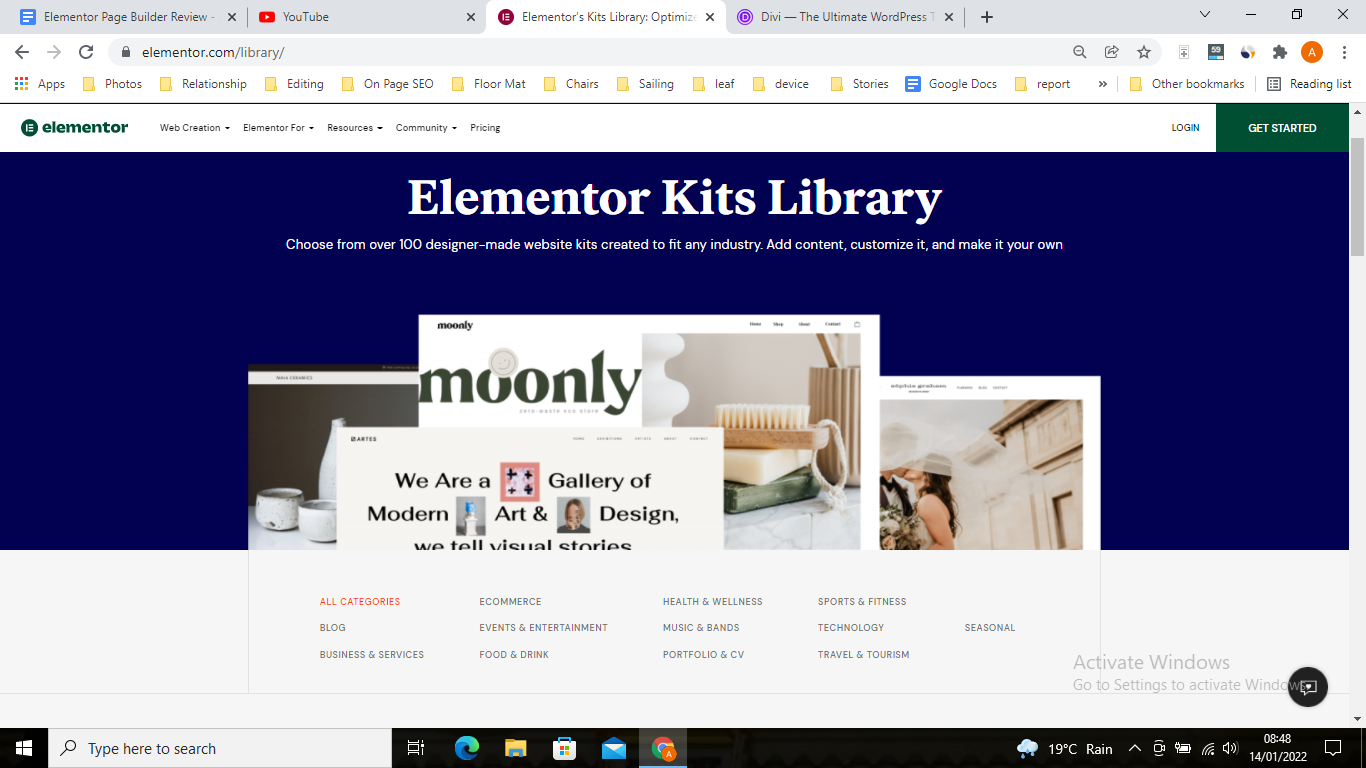Image resolution: width=1366 pixels, height=768 pixels.
Task: Expand the Resources dropdown menu
Action: click(x=355, y=128)
